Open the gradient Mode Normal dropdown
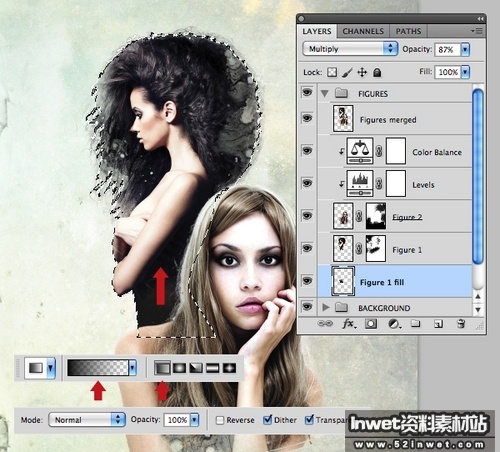 tap(87, 420)
